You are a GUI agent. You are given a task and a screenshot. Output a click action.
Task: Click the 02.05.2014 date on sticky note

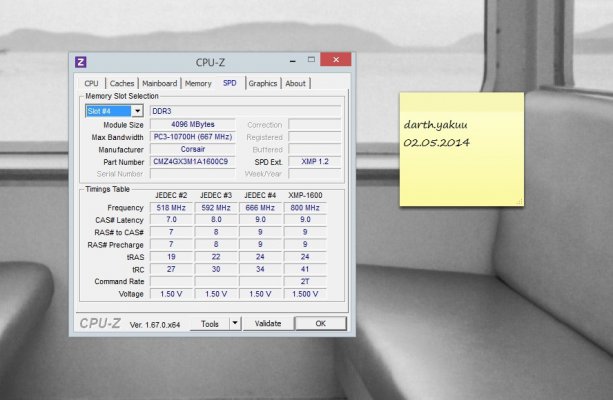pyautogui.click(x=436, y=142)
